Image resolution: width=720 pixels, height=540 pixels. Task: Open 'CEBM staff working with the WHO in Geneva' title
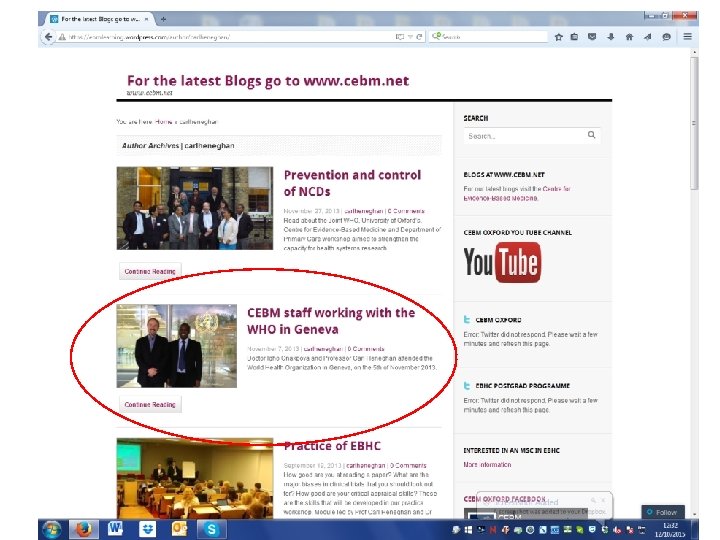331,321
